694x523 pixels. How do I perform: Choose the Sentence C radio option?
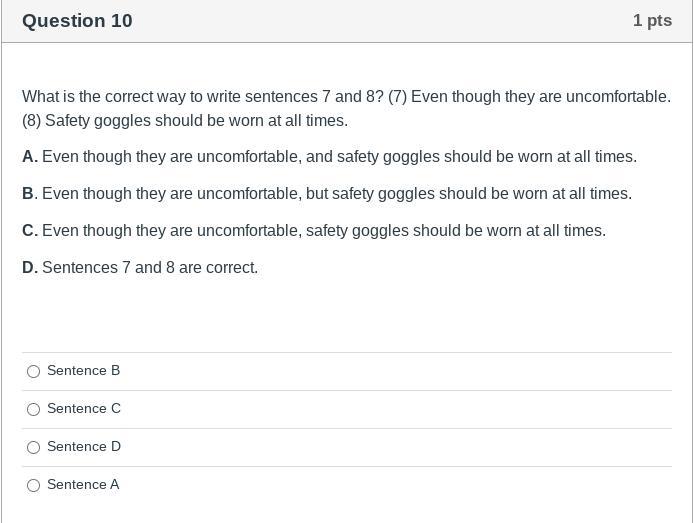(x=34, y=410)
